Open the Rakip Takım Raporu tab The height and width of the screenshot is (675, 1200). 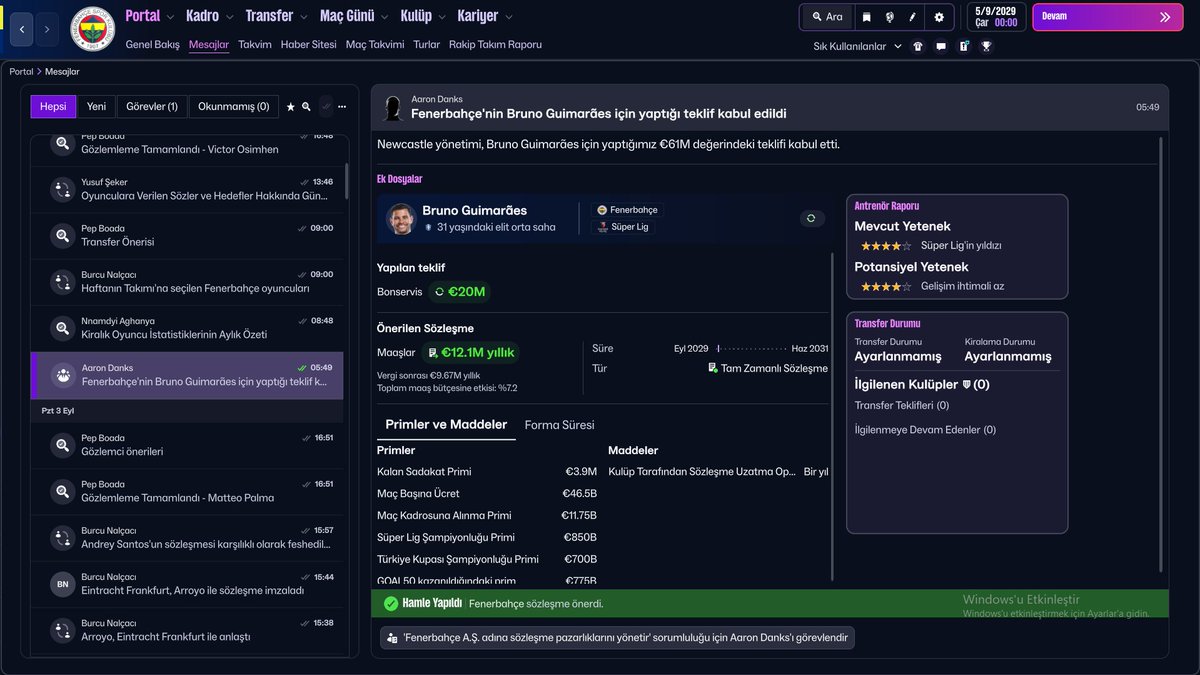495,45
